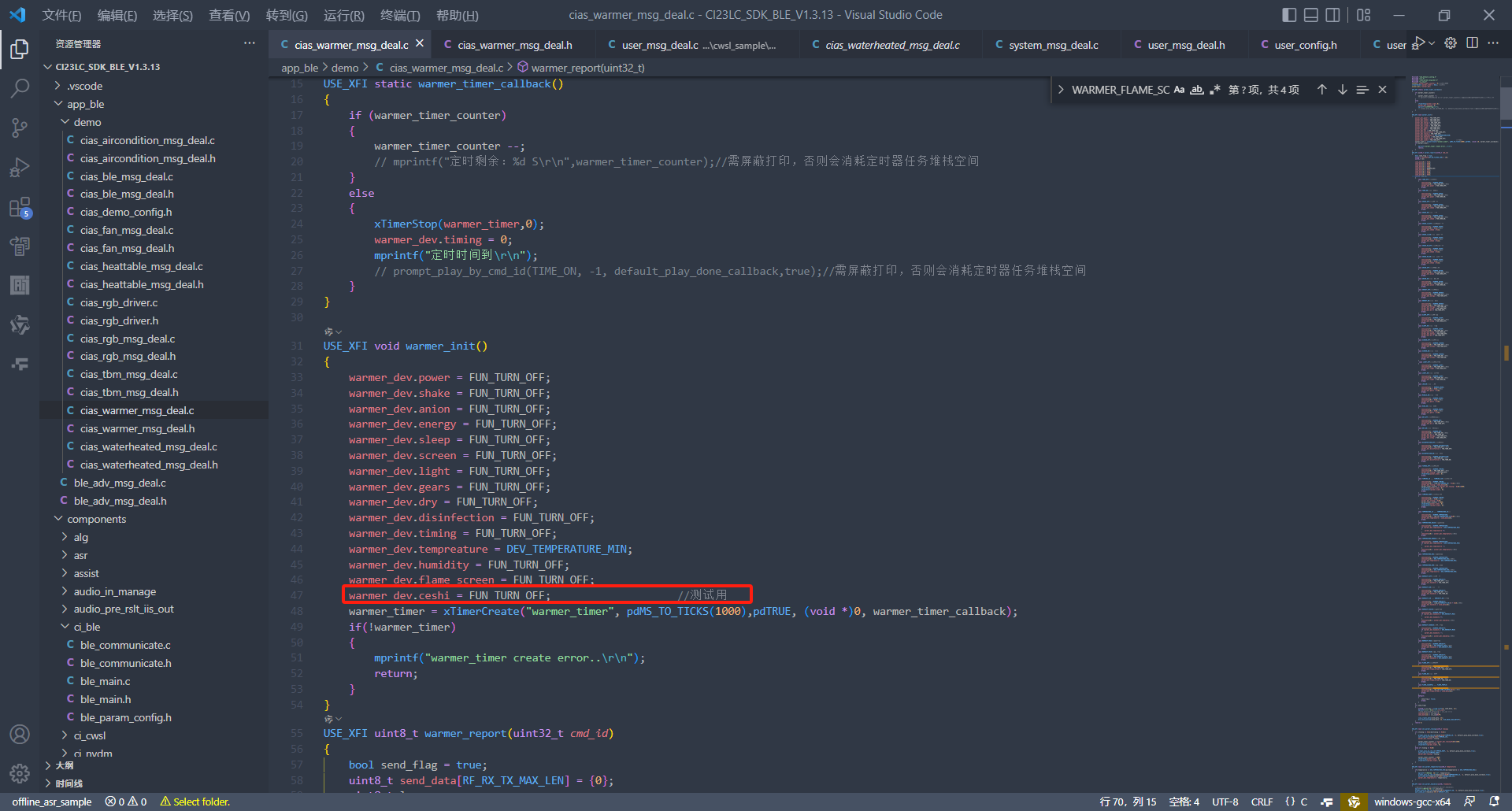The width and height of the screenshot is (1512, 811).
Task: Expand the components/alg folder
Action: [80, 537]
